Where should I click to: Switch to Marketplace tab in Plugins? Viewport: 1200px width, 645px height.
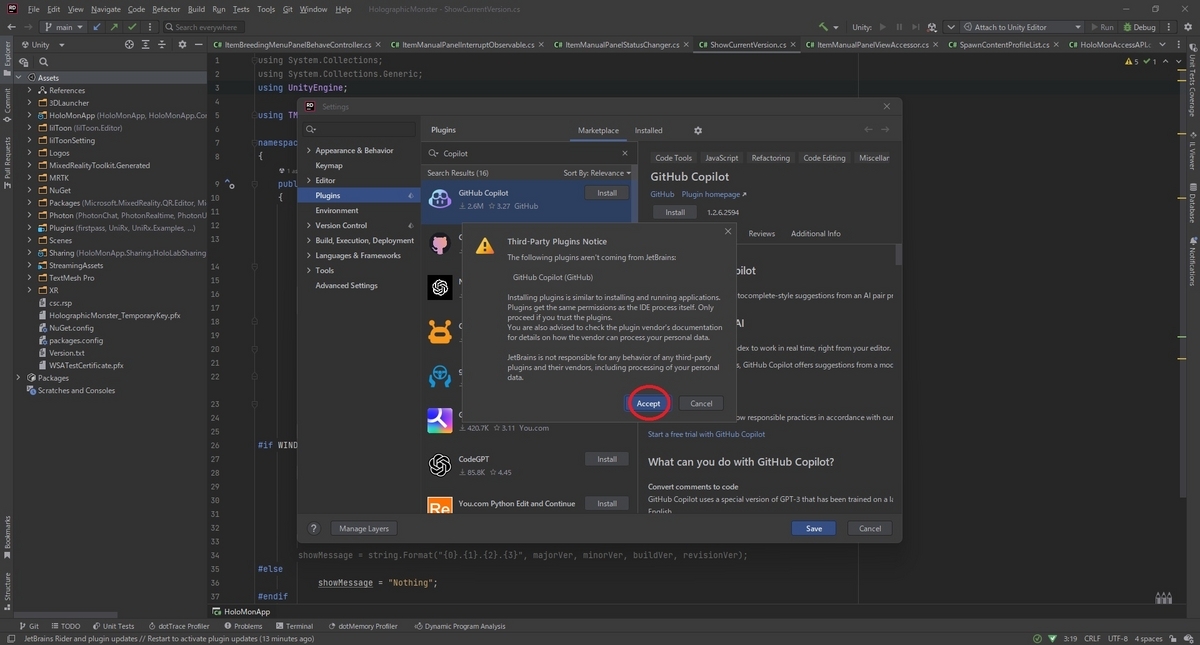point(598,130)
